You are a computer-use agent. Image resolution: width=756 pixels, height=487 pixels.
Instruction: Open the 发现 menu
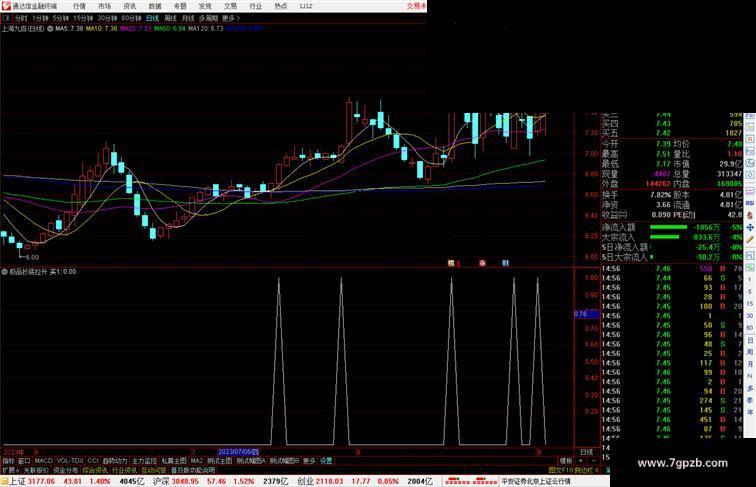pos(205,6)
